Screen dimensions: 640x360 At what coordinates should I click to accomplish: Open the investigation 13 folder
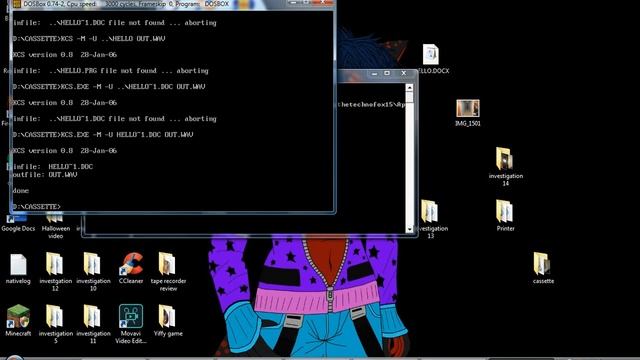[430, 211]
